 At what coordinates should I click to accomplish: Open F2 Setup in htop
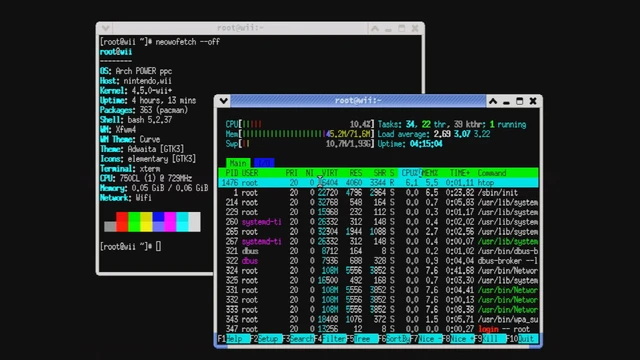click(x=266, y=339)
